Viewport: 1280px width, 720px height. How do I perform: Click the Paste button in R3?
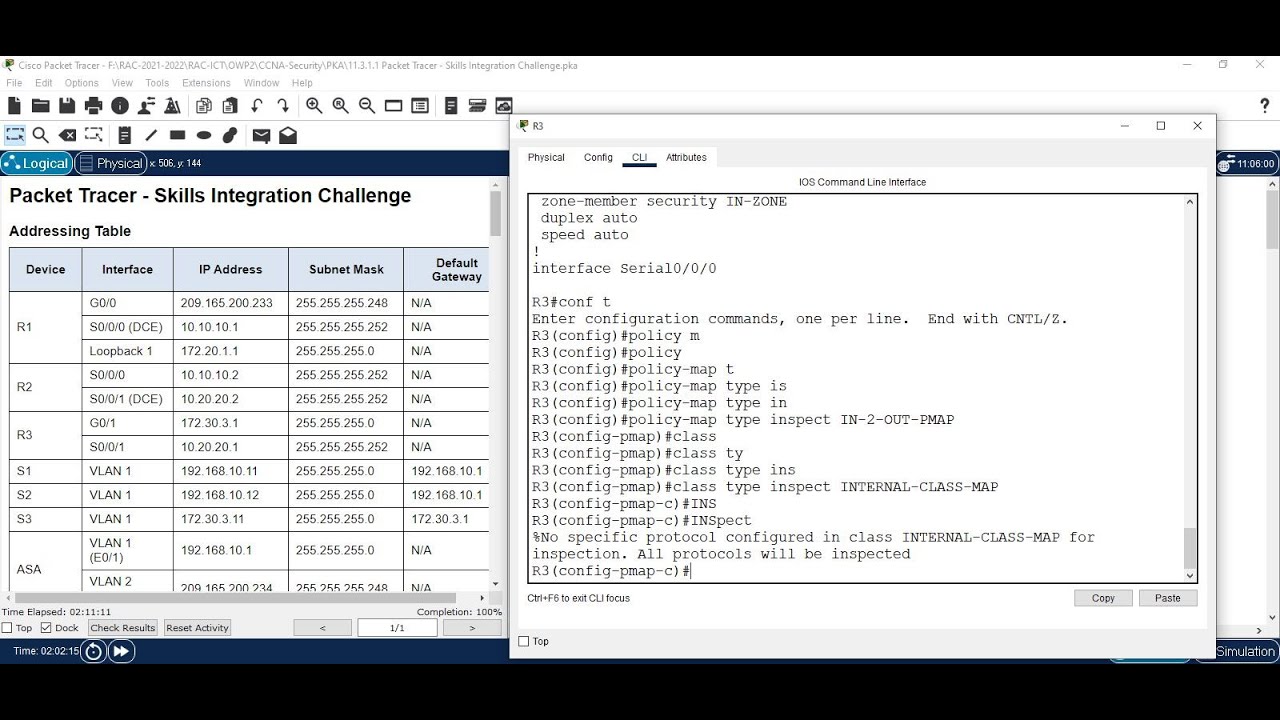point(1168,598)
